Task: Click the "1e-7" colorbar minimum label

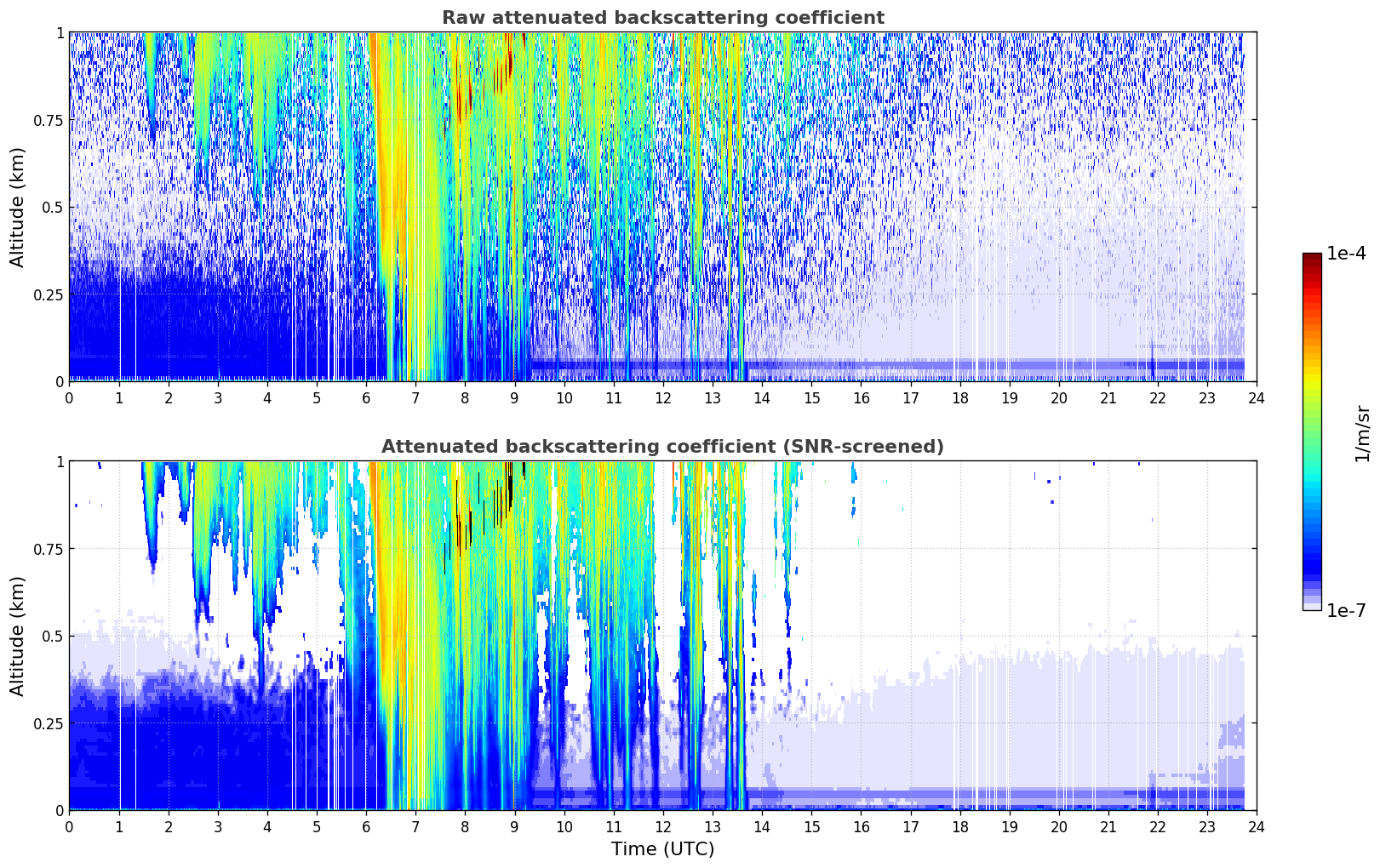Action: click(1346, 611)
